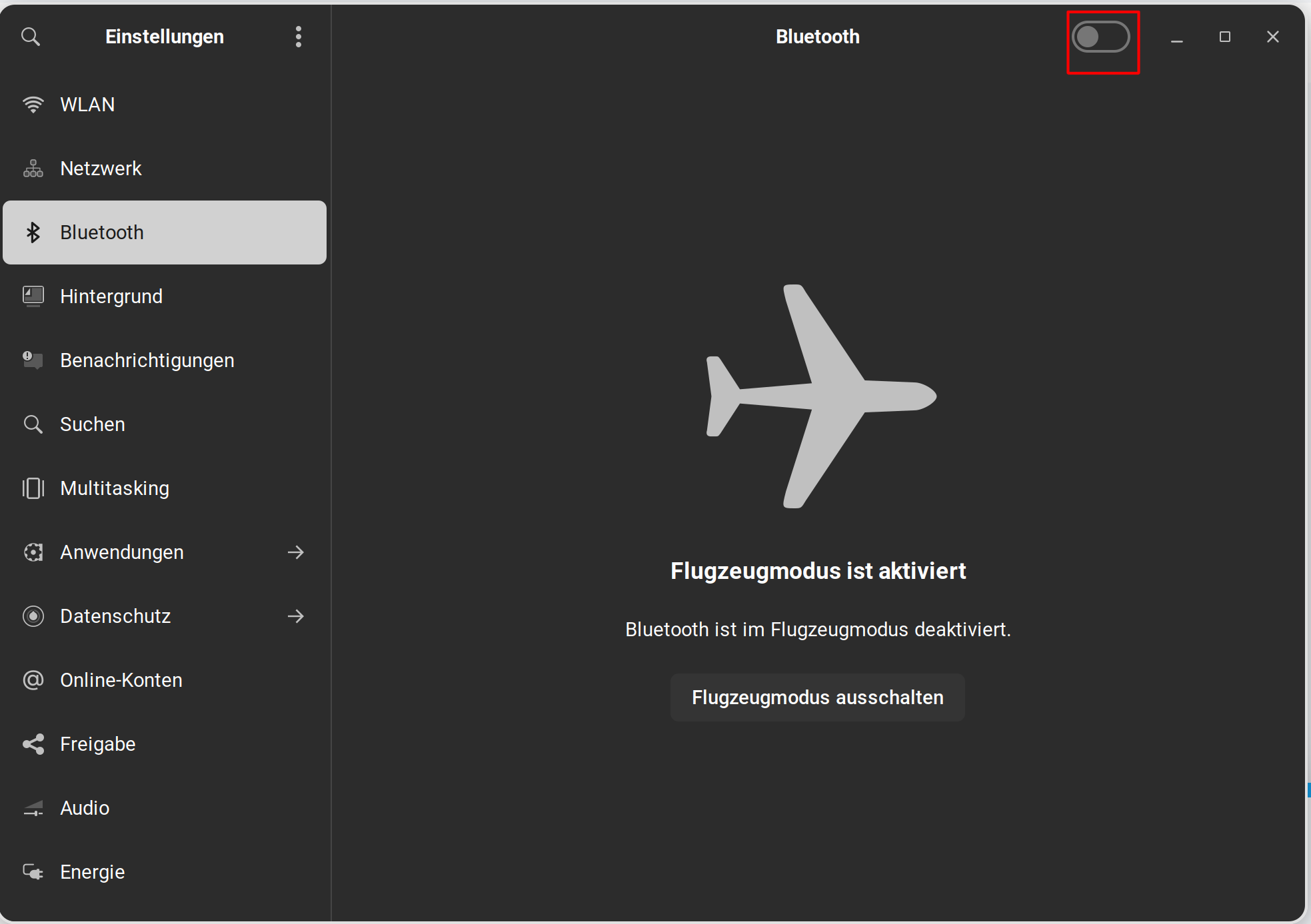Click the Netzwerk network icon

pos(33,169)
